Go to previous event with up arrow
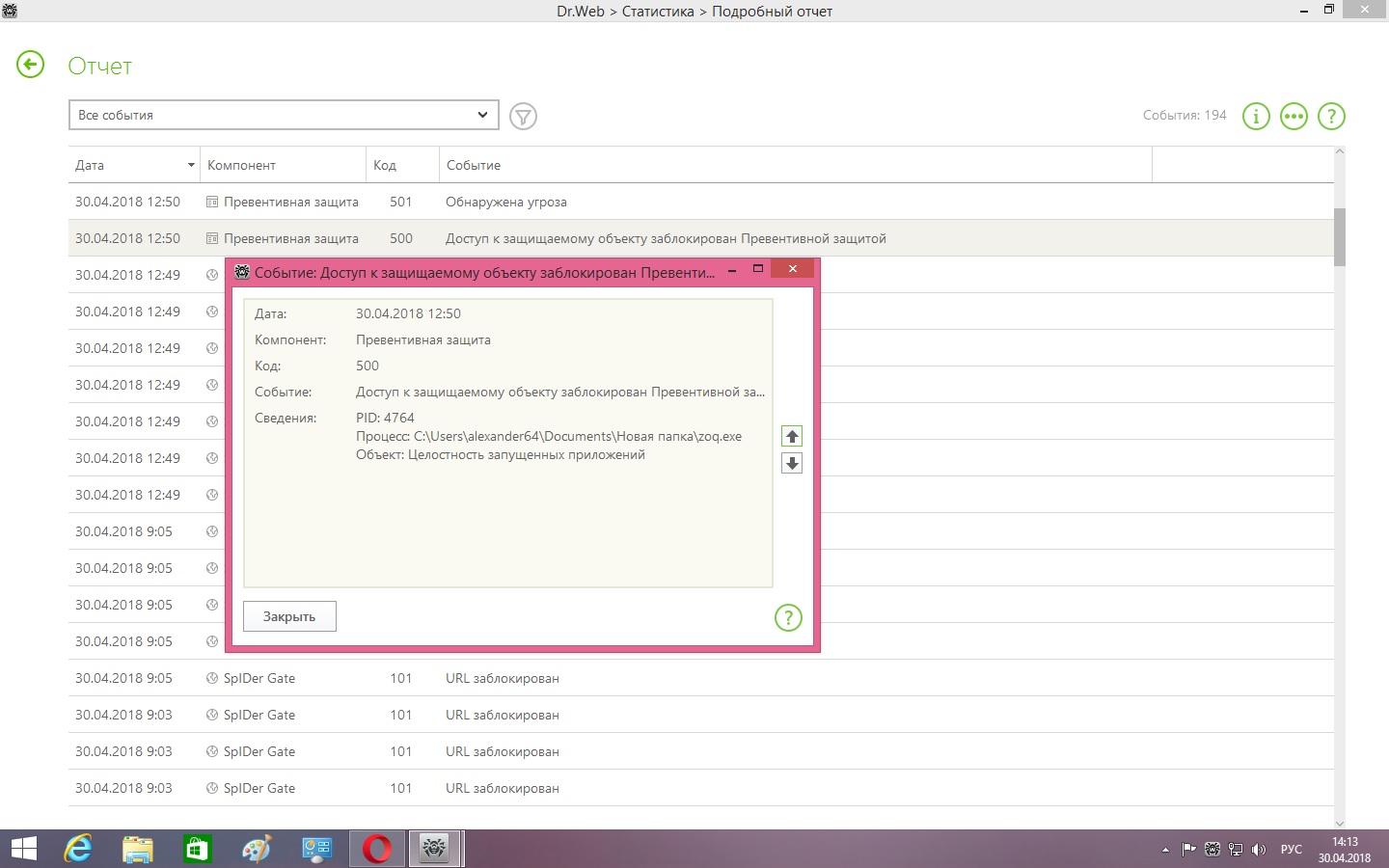The height and width of the screenshot is (868, 1389). pos(792,437)
